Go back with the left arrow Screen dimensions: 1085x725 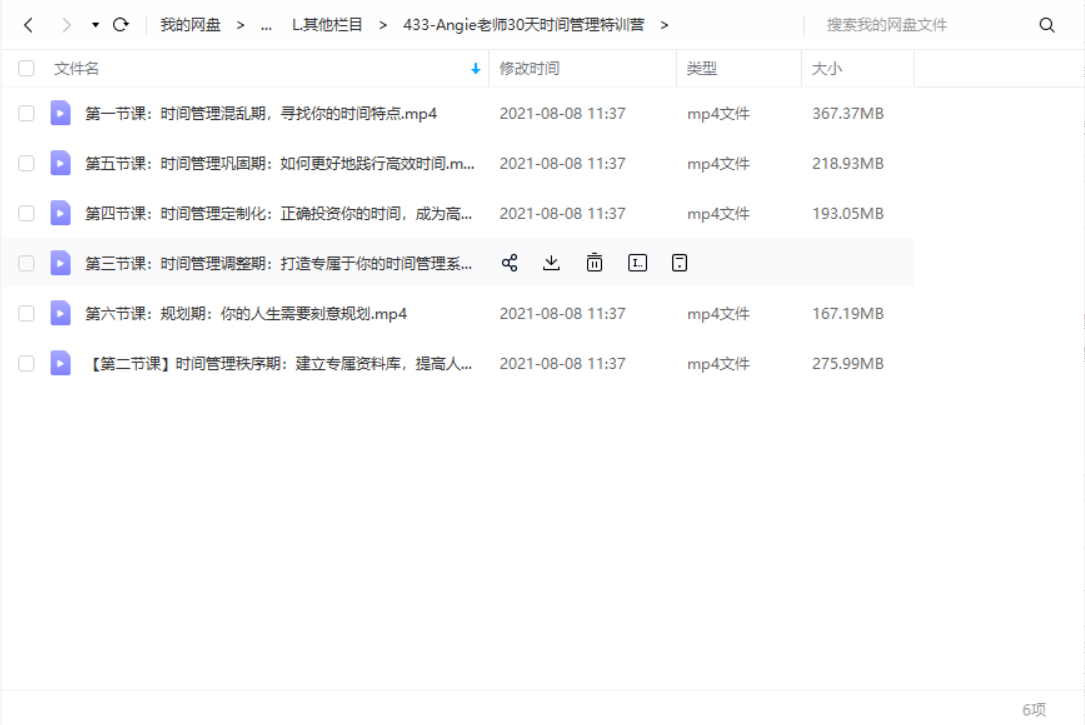coord(28,26)
